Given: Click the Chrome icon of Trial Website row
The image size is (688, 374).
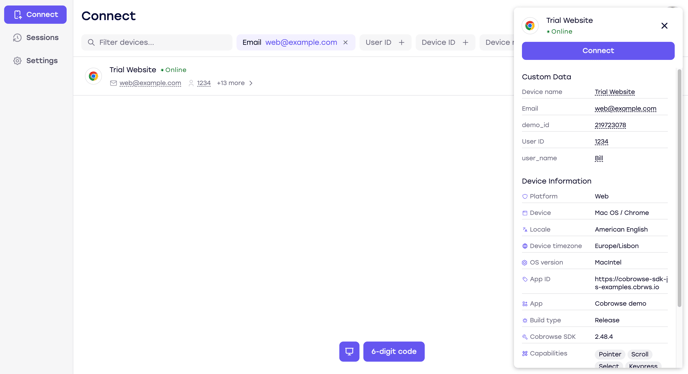Looking at the screenshot, I should click(93, 76).
